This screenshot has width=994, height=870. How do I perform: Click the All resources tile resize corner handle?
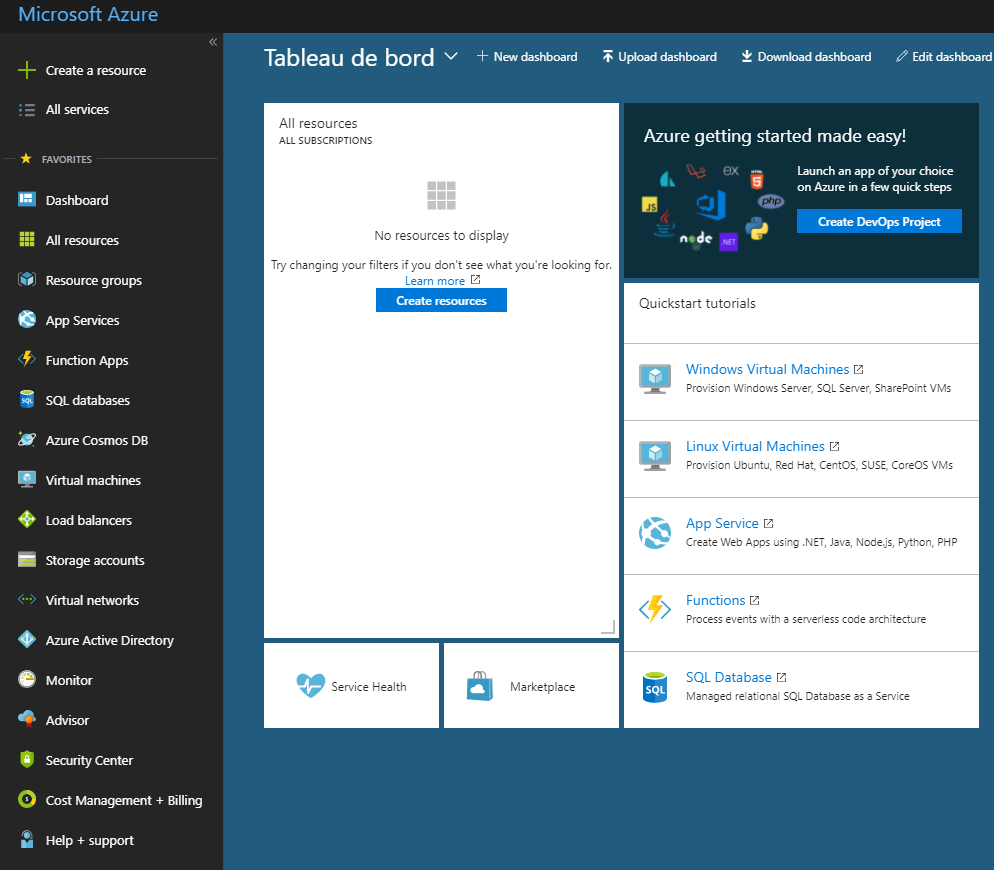[609, 627]
